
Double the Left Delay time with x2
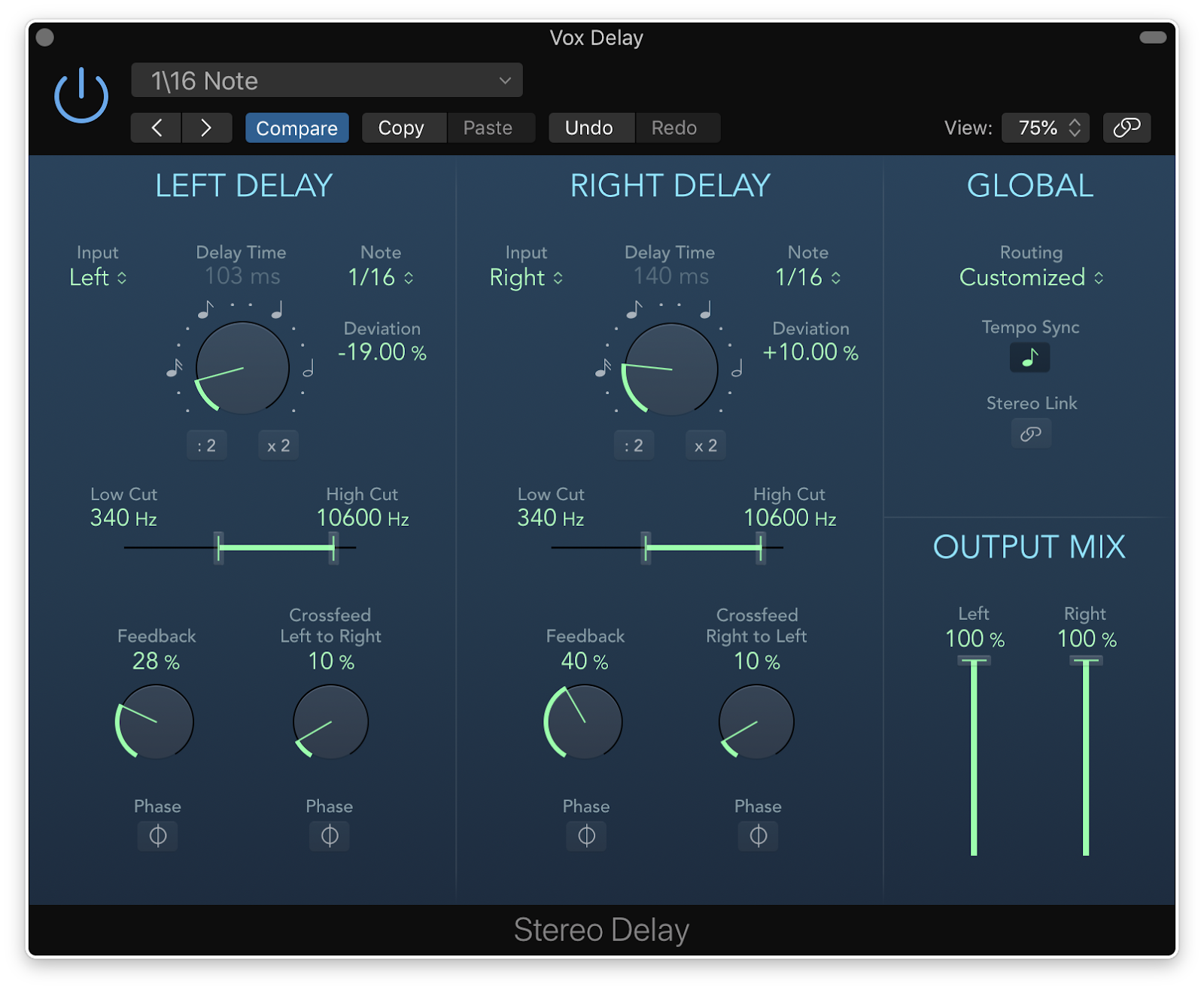tap(278, 445)
